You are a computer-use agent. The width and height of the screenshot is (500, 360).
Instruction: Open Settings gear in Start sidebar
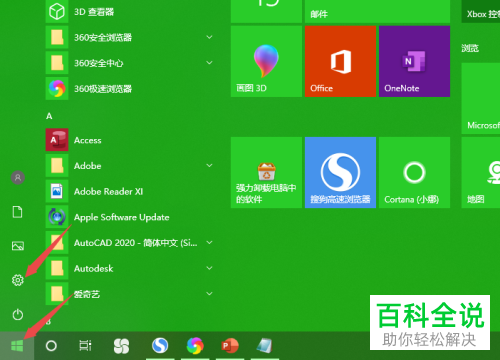pyautogui.click(x=18, y=280)
